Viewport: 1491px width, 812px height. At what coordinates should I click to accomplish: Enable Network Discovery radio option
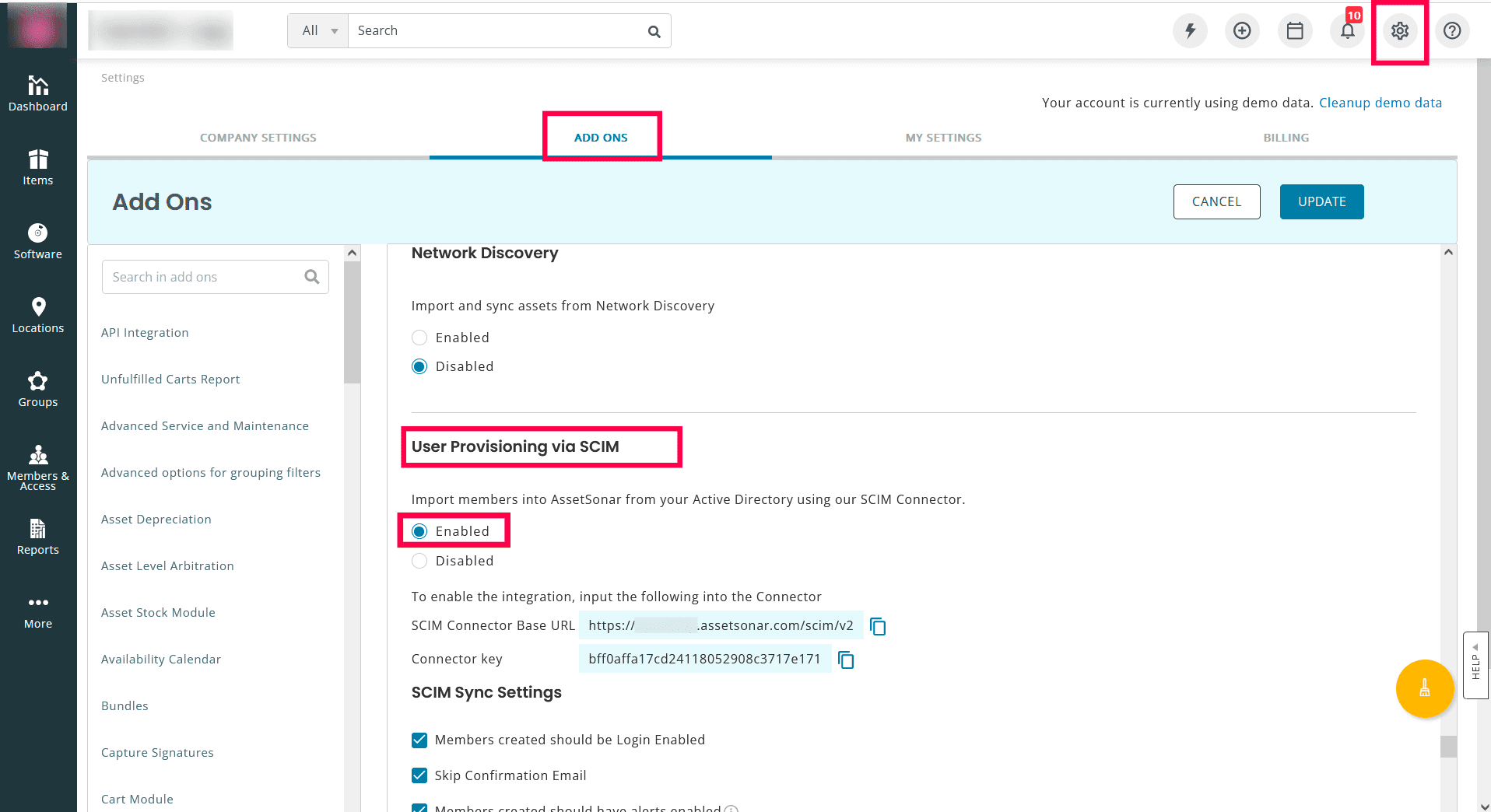pyautogui.click(x=419, y=338)
